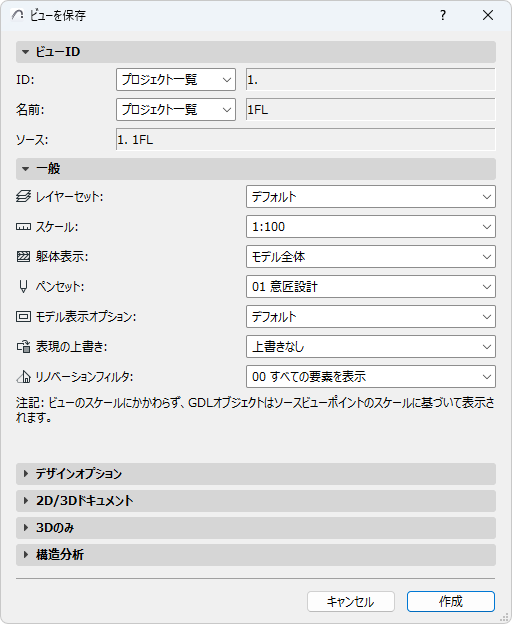Screen dimensions: 512x624
Task: Click the structure display icon
Action: (23, 257)
